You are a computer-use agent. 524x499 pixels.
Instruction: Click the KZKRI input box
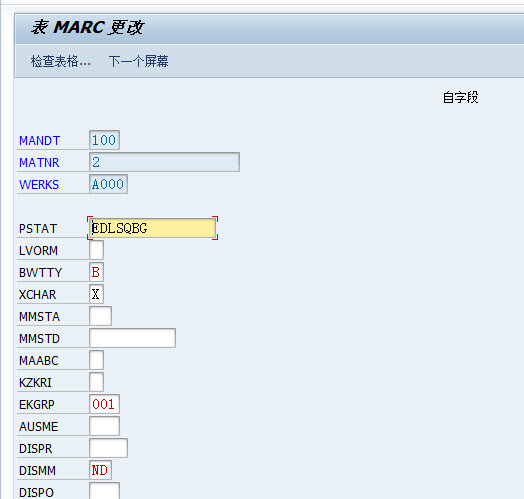click(x=96, y=382)
